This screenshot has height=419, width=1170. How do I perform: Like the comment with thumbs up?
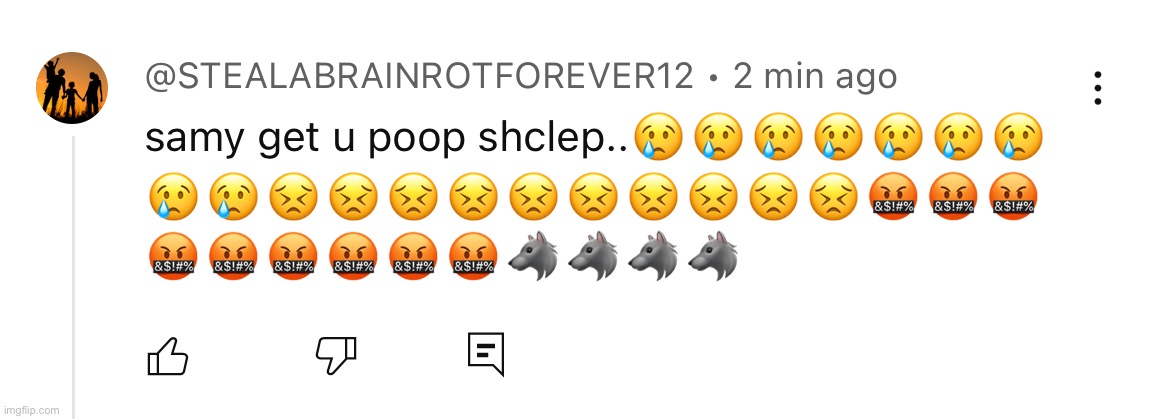pos(168,356)
